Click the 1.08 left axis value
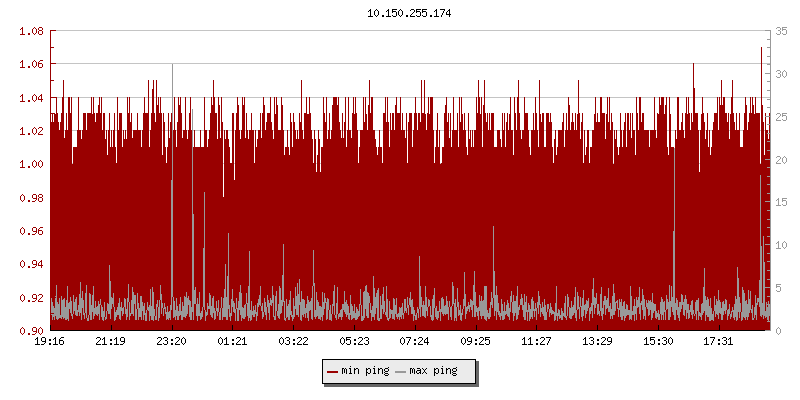The image size is (800, 400). coord(30,31)
